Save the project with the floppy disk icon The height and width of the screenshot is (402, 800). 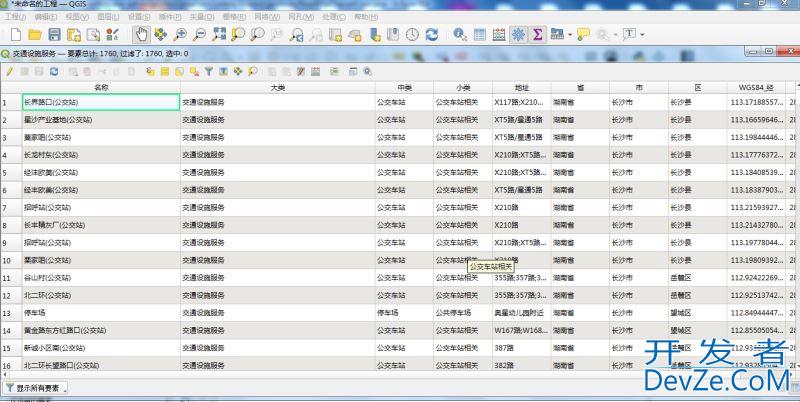[55, 34]
